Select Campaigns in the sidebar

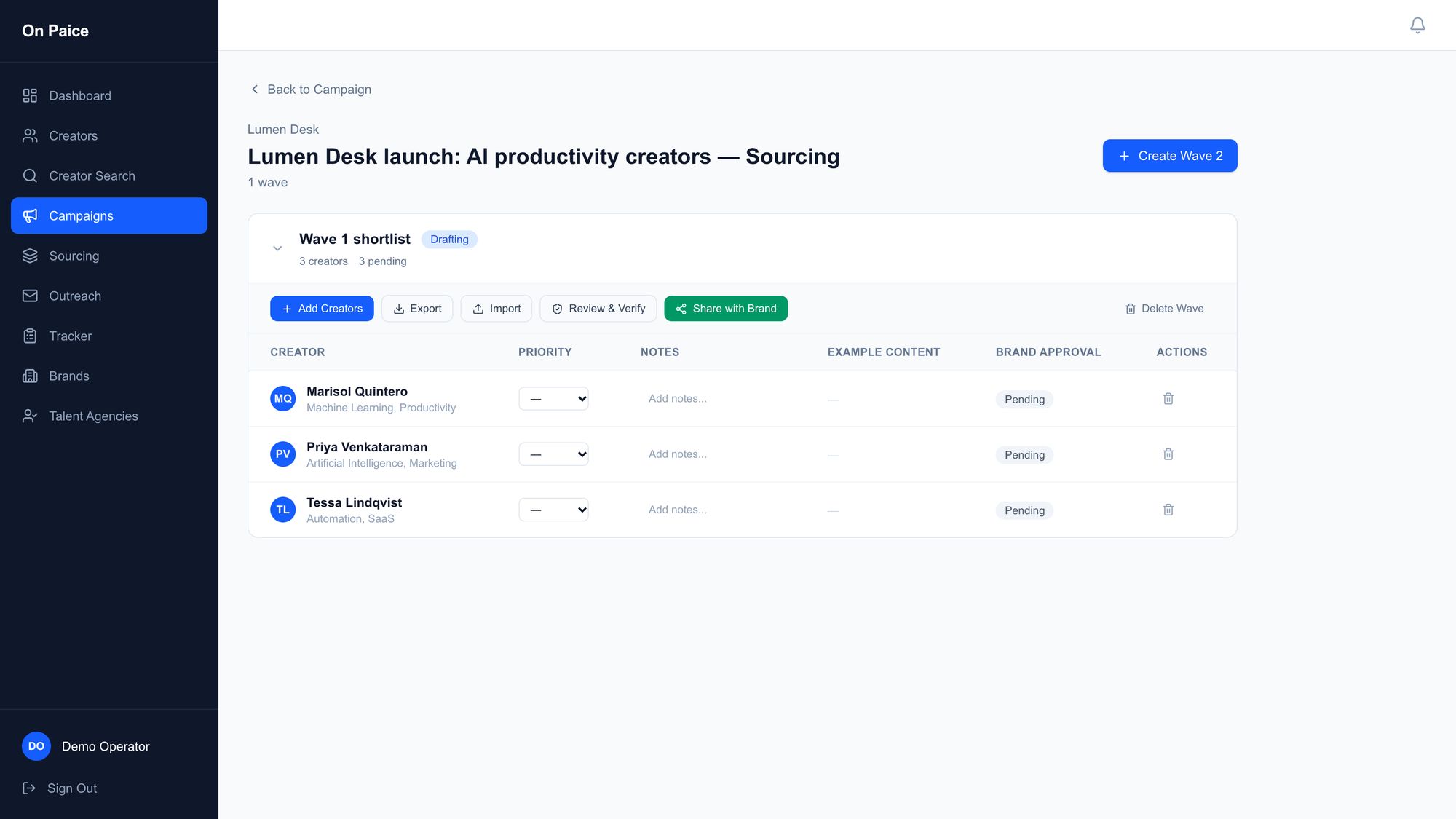[109, 215]
